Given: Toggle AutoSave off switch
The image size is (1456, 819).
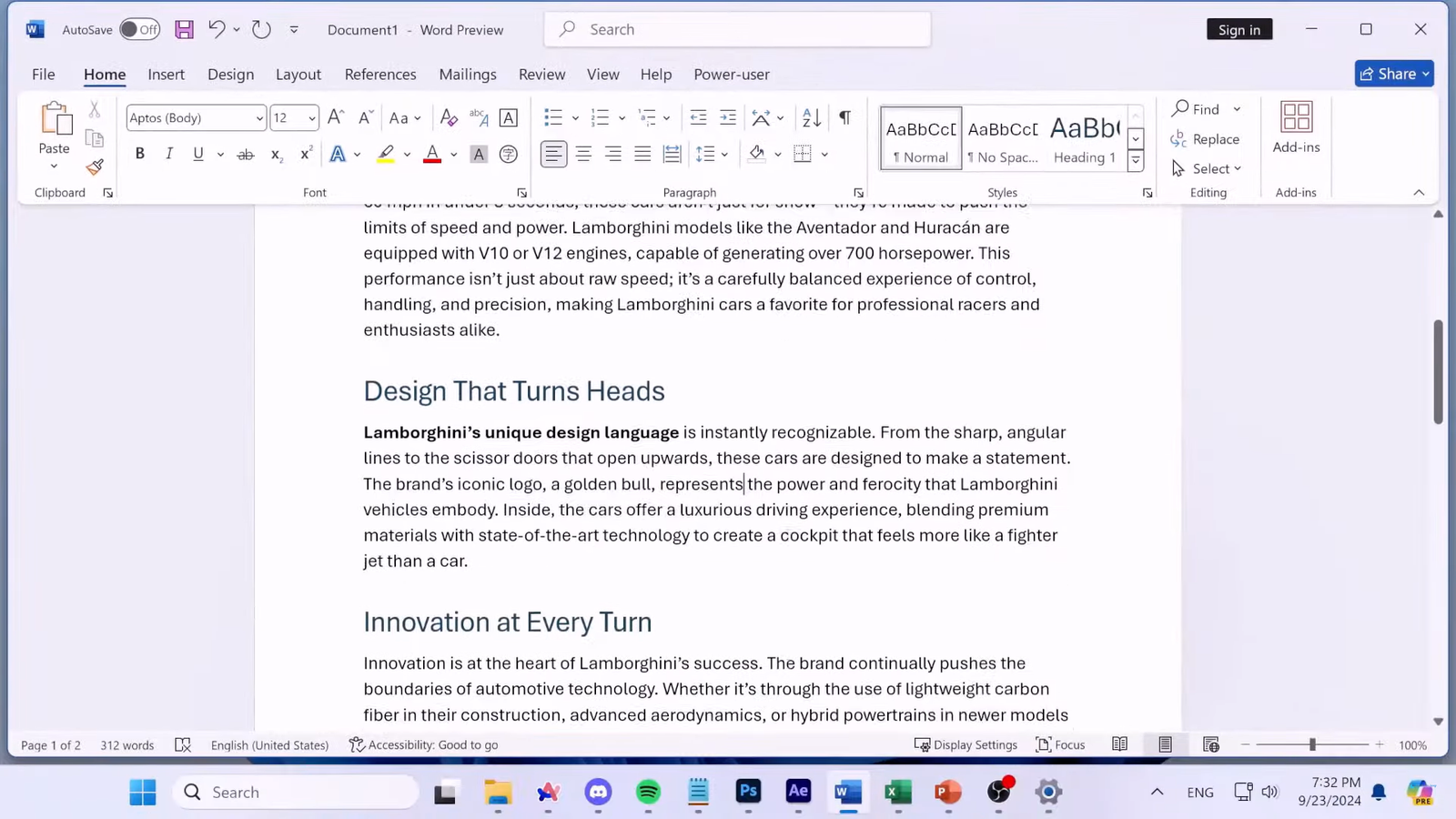Looking at the screenshot, I should pos(138,29).
